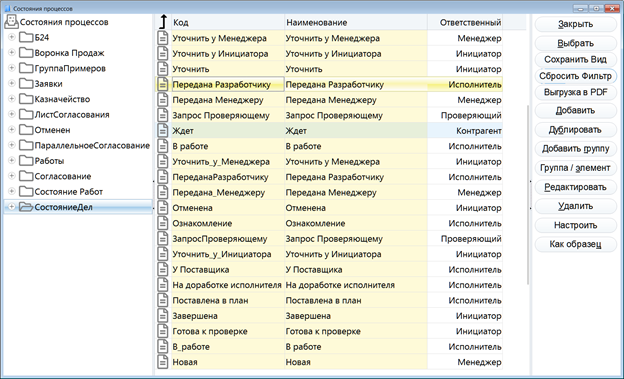
Task: Click document icon of Ждет row
Action: 162,131
